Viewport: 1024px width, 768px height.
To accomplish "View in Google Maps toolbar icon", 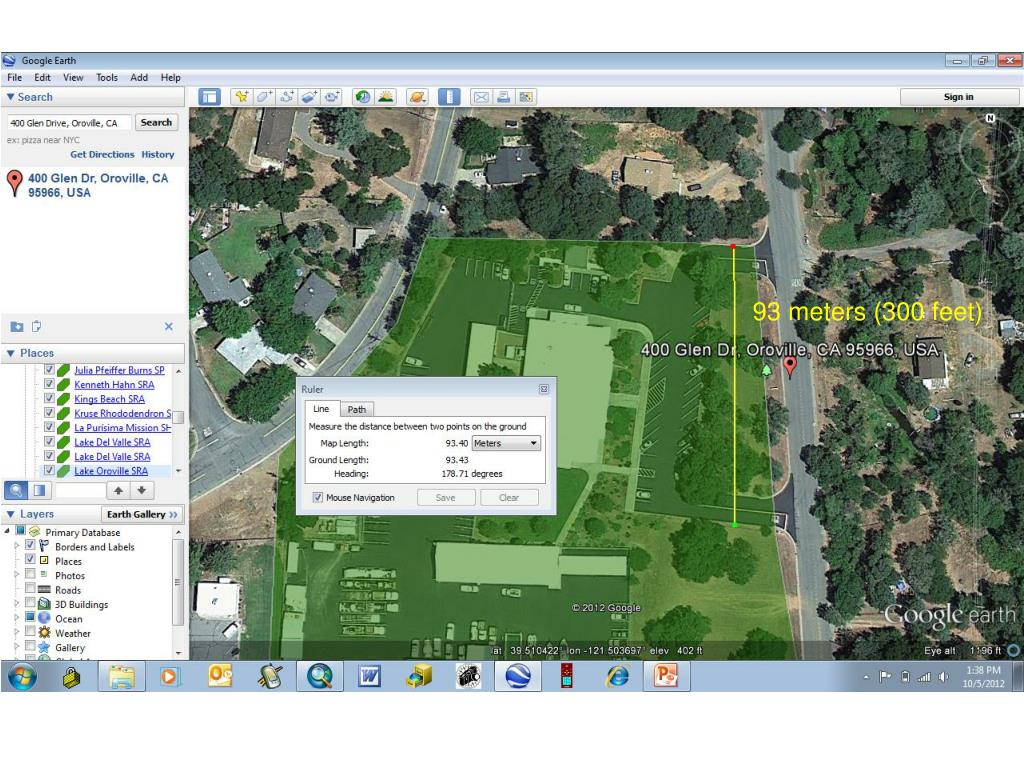I will click(526, 97).
